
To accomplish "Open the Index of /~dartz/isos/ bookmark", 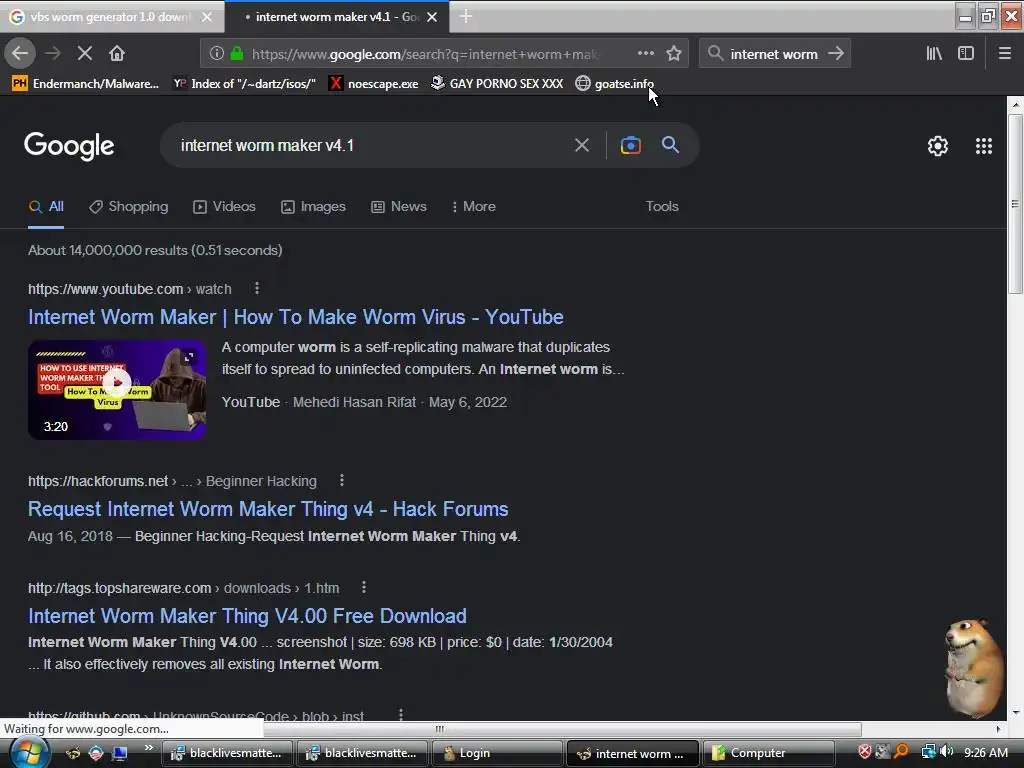I will [x=244, y=84].
